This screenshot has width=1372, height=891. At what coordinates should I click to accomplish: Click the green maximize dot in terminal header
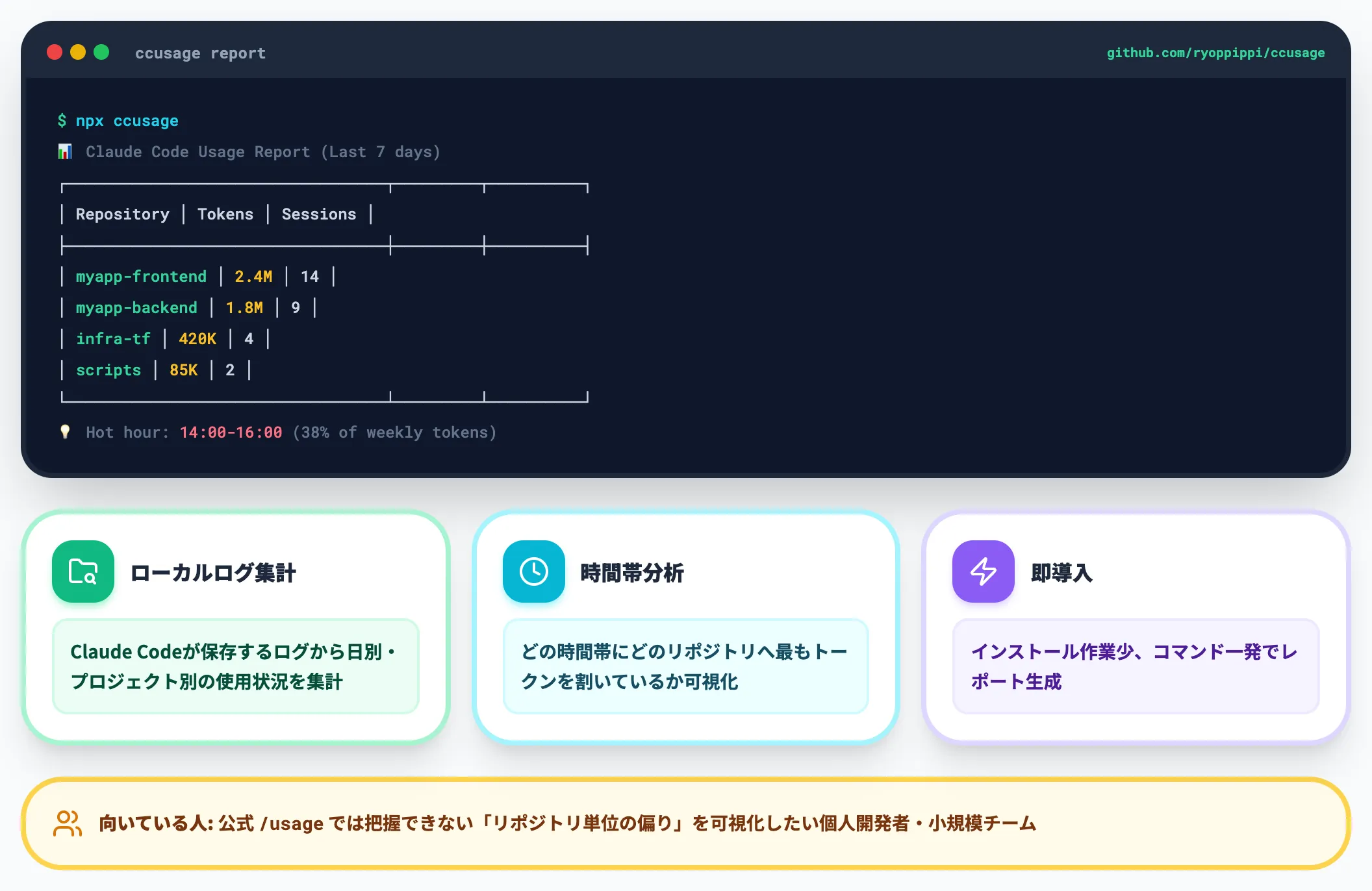[x=101, y=52]
